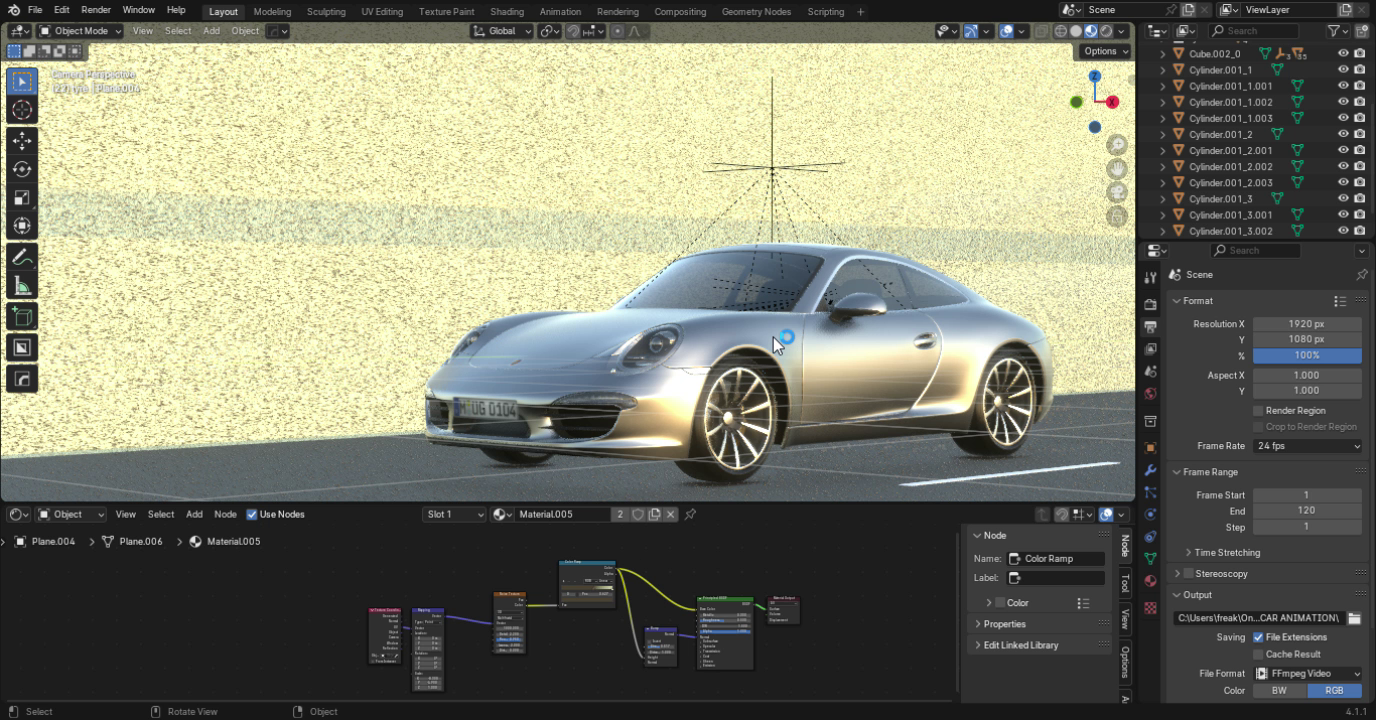Expand Cylinder.001_2.001 in outliner
Screen dimensions: 1376x720
(1162, 151)
